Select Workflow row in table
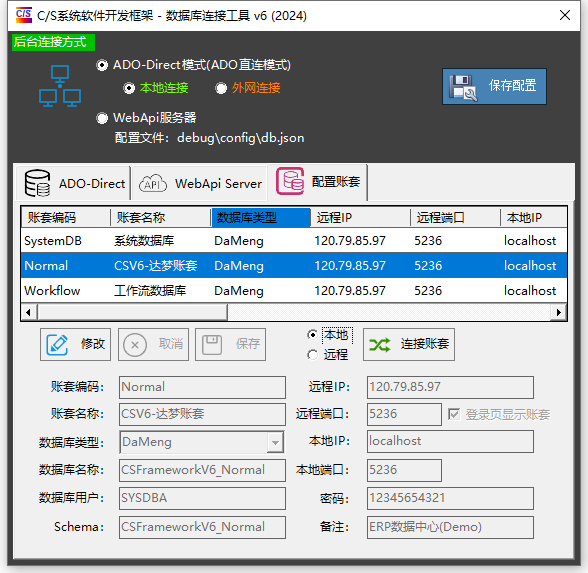Screen dimensions: 588x573 pos(294,291)
